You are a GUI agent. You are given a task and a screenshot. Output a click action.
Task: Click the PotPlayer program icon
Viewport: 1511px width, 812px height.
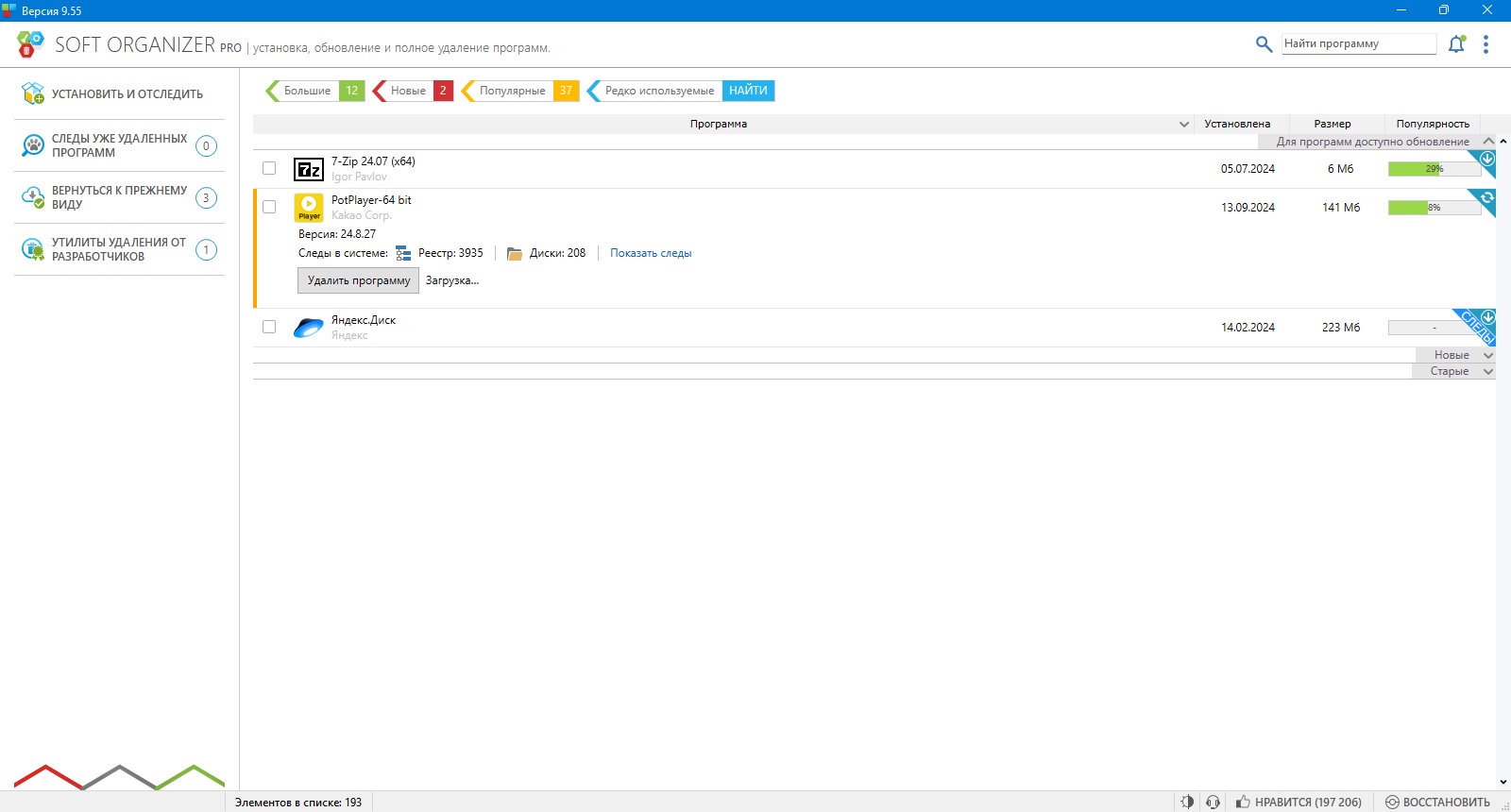coord(309,208)
